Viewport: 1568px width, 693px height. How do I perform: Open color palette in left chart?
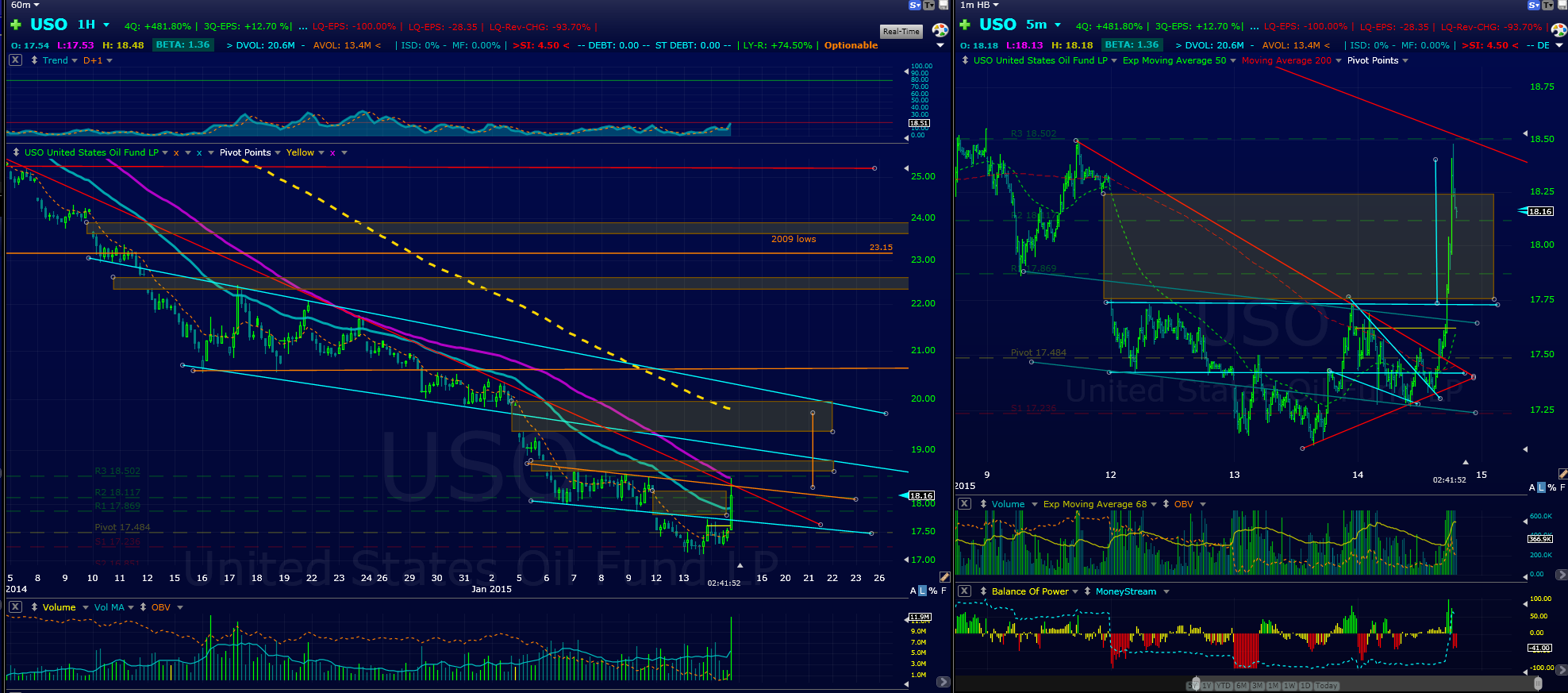pos(940,31)
